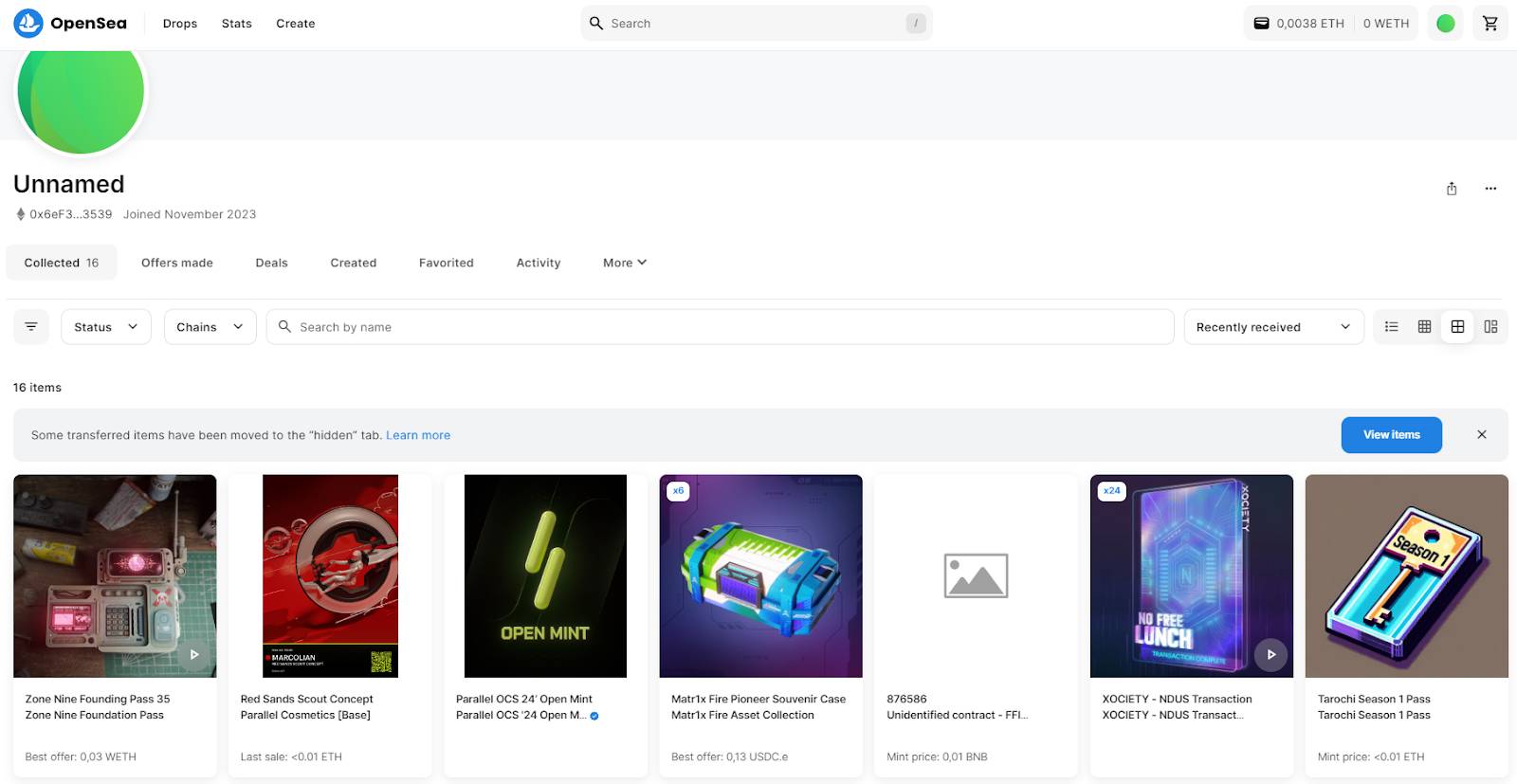Open Red Sands Scout Concept thumbnail

[x=330, y=575]
